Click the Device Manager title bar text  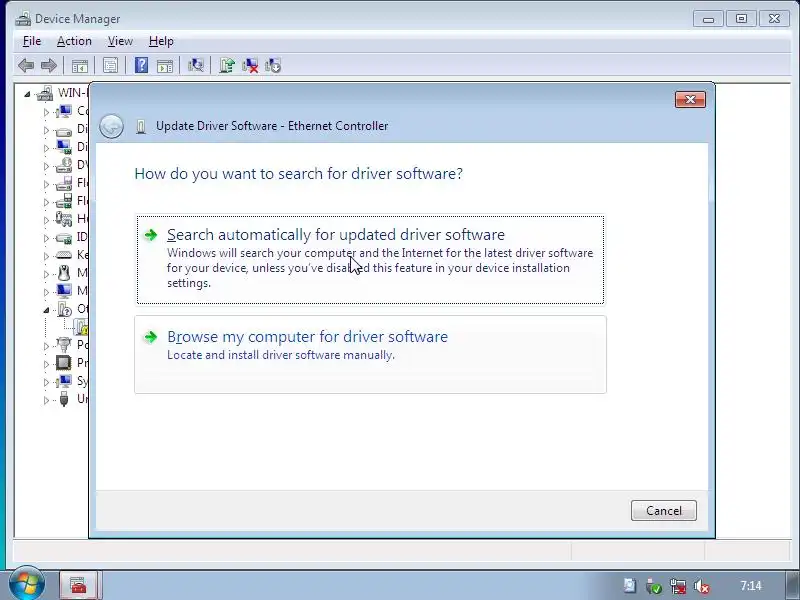click(78, 19)
